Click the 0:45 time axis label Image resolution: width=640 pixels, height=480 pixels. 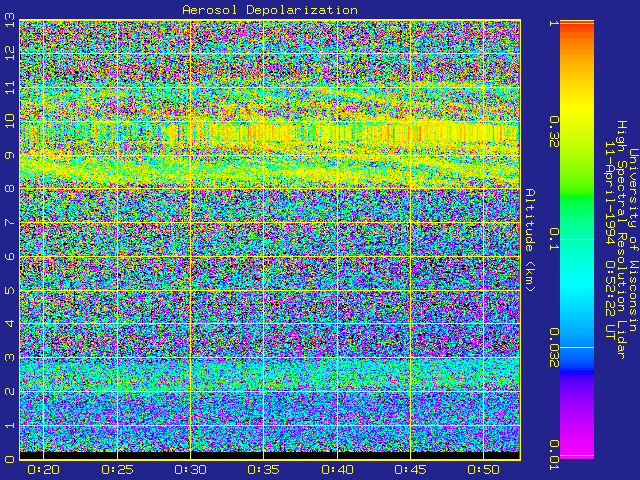[x=410, y=470]
